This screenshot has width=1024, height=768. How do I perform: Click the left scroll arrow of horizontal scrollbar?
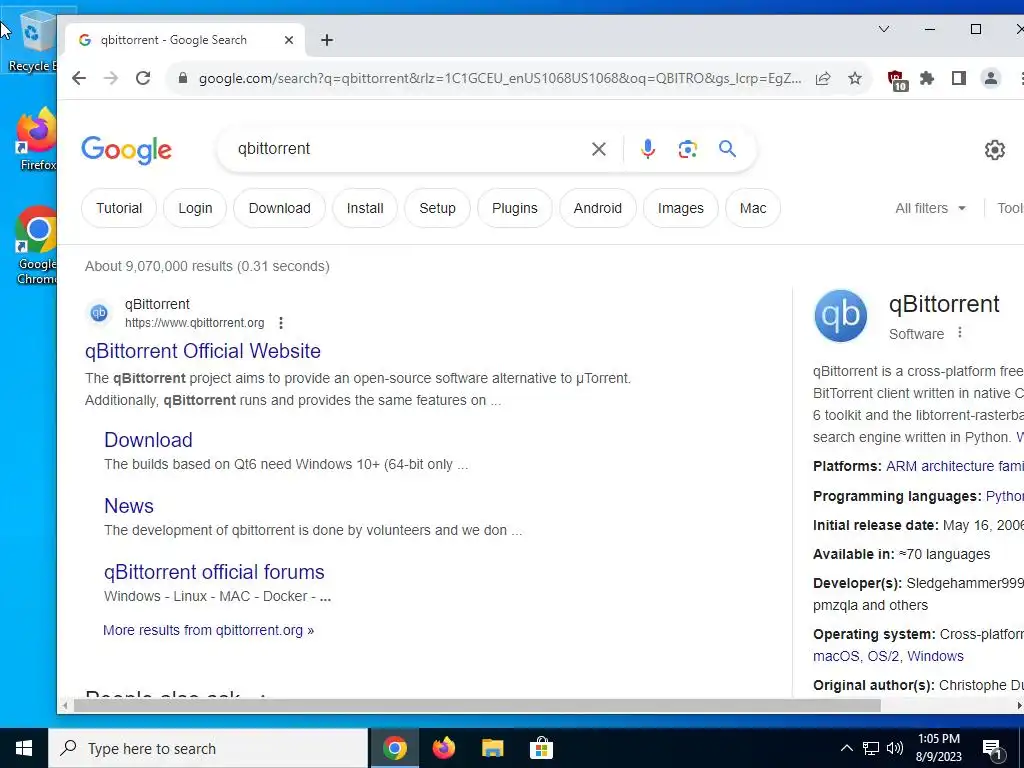click(65, 706)
